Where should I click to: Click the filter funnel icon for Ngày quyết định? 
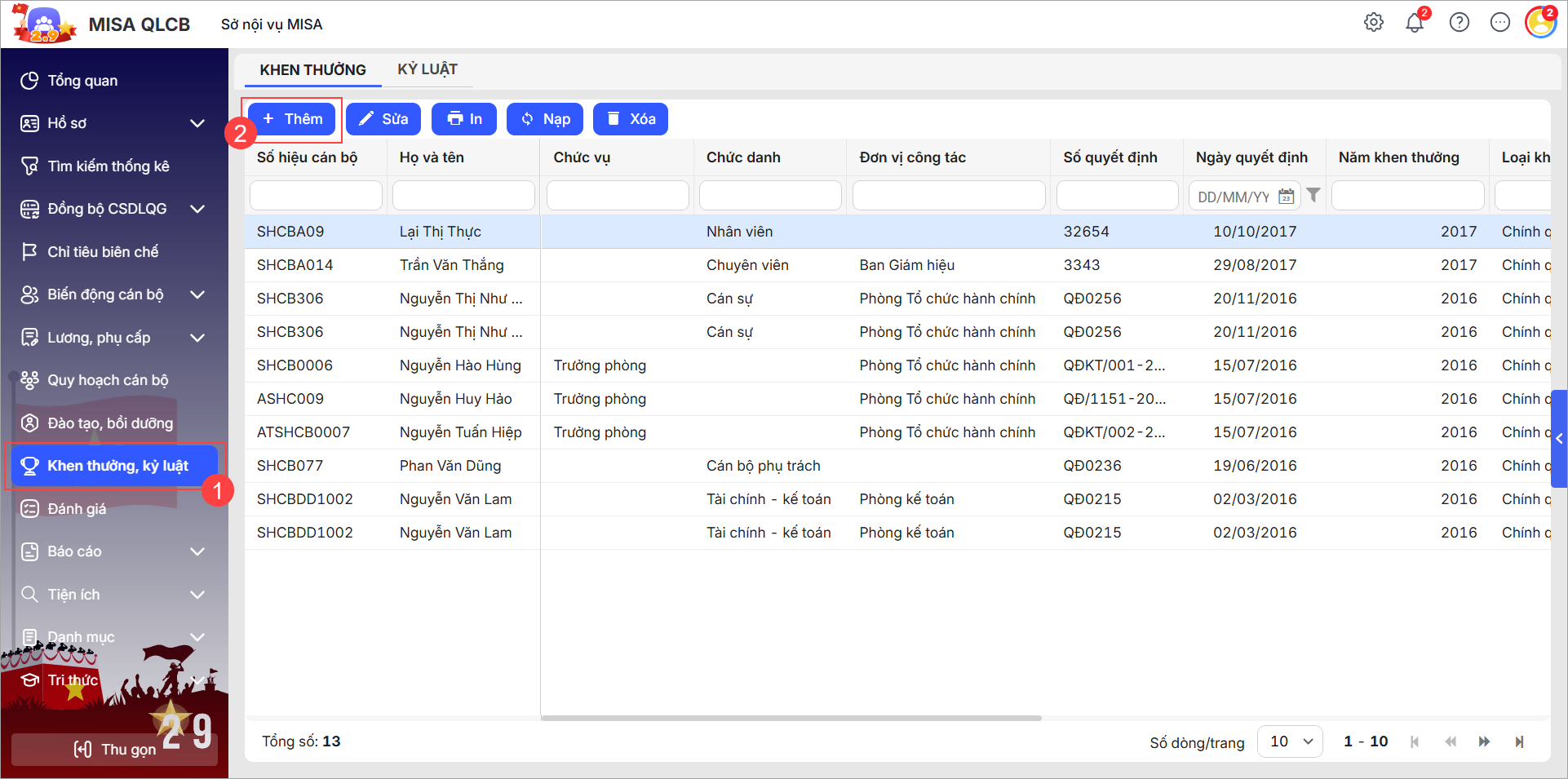click(1313, 195)
